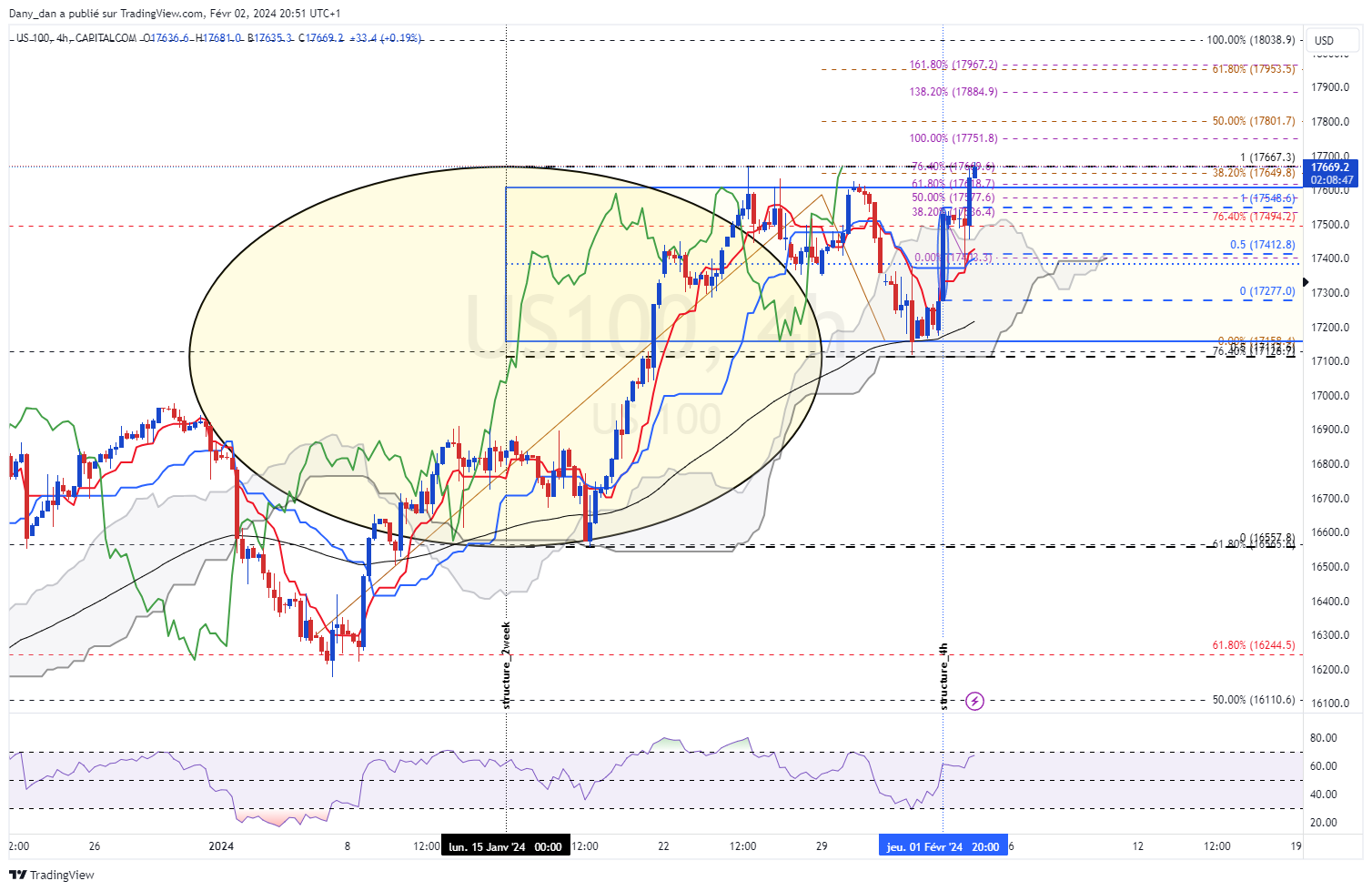Viewport: 1372px width, 891px height.
Task: Click the 161.80% (17967.2) Fibonacci label
Action: point(953,65)
